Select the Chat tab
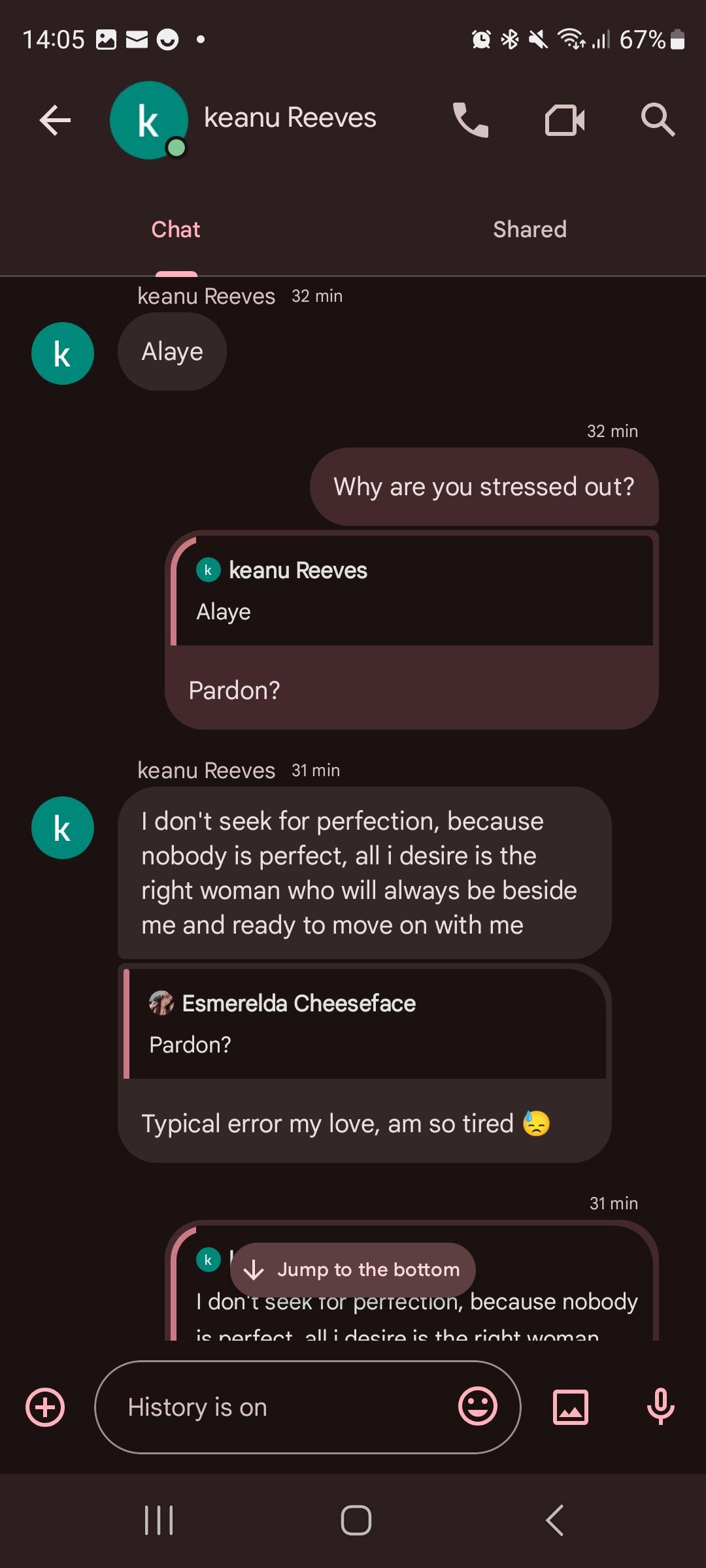 175,229
